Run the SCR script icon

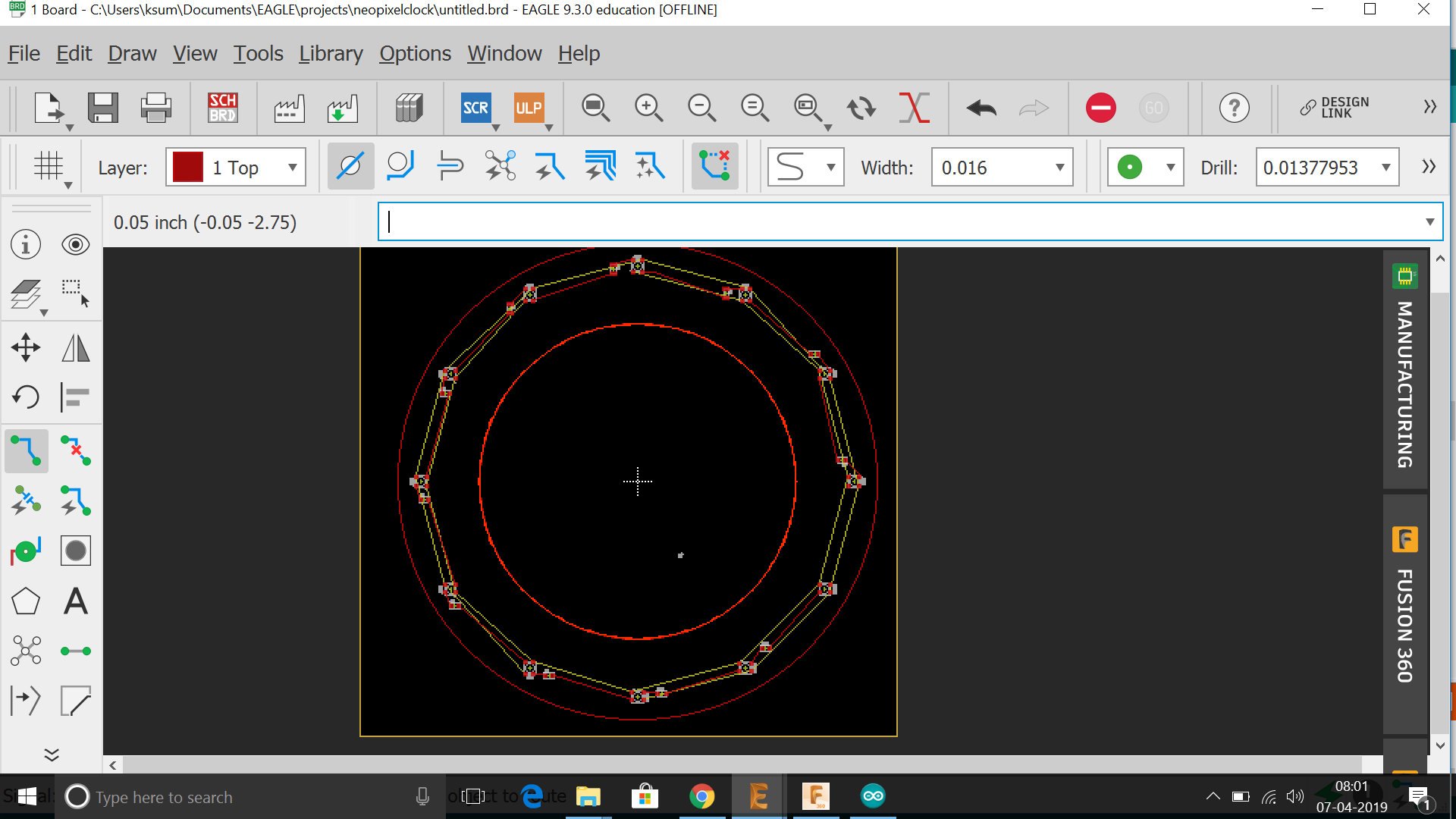coord(475,108)
